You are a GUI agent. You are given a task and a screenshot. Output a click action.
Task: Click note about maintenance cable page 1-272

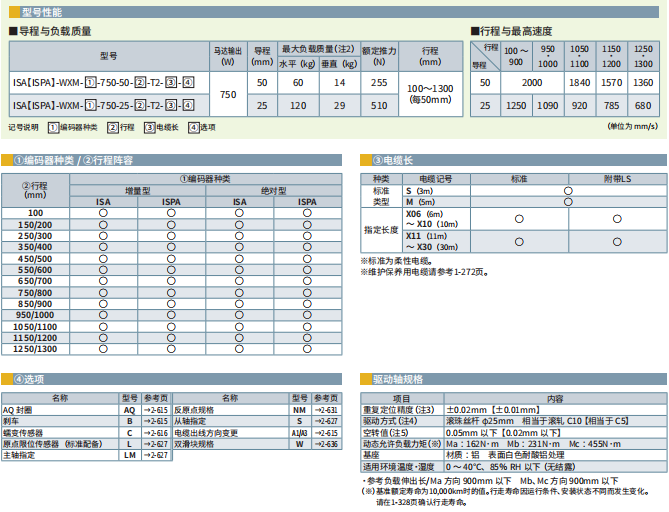click(x=425, y=272)
